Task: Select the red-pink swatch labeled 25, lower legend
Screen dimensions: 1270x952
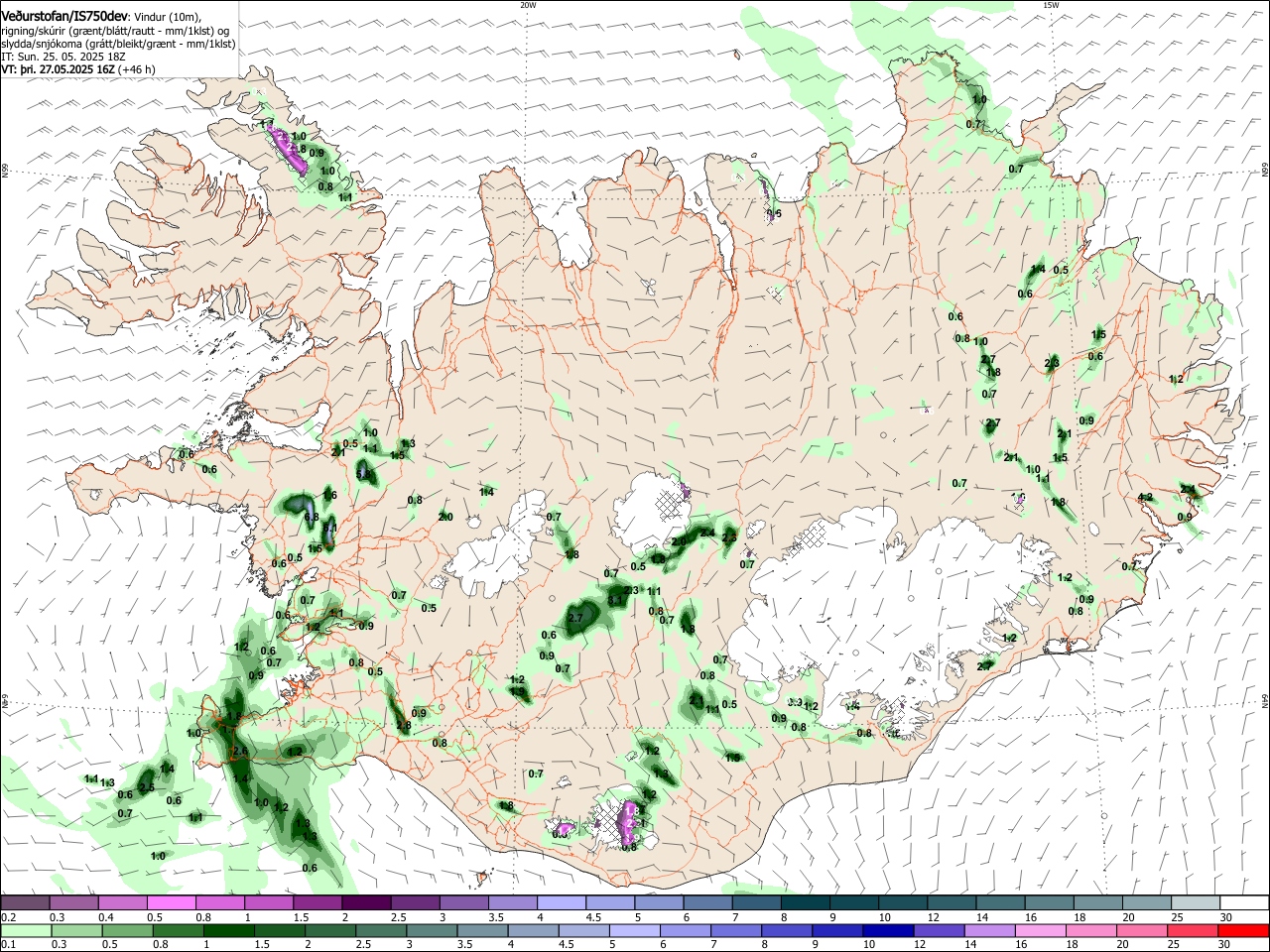Action: 1194,930
